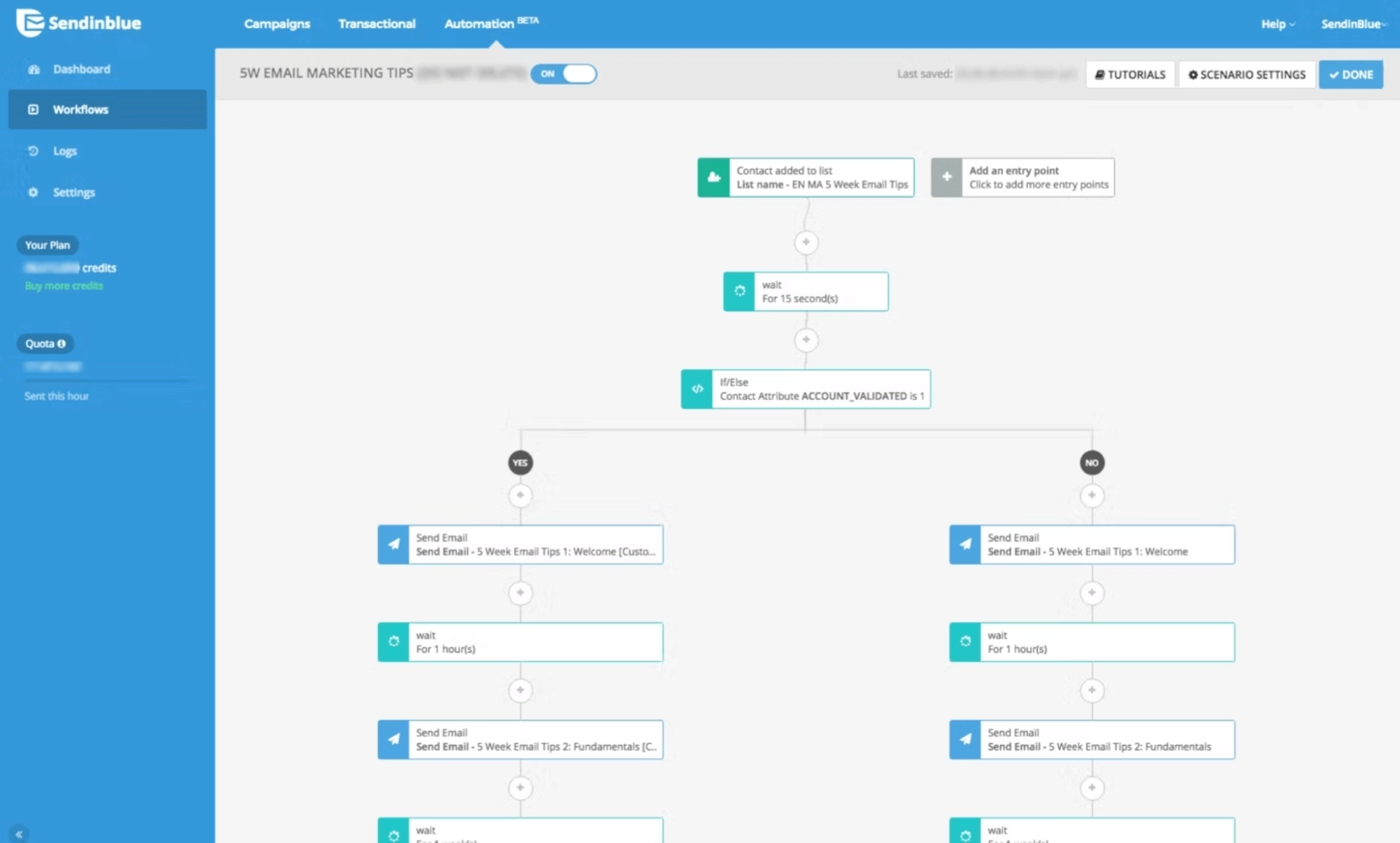Viewport: 1400px width, 843px height.
Task: Add a step after the If/Else condition
Action: (521, 495)
